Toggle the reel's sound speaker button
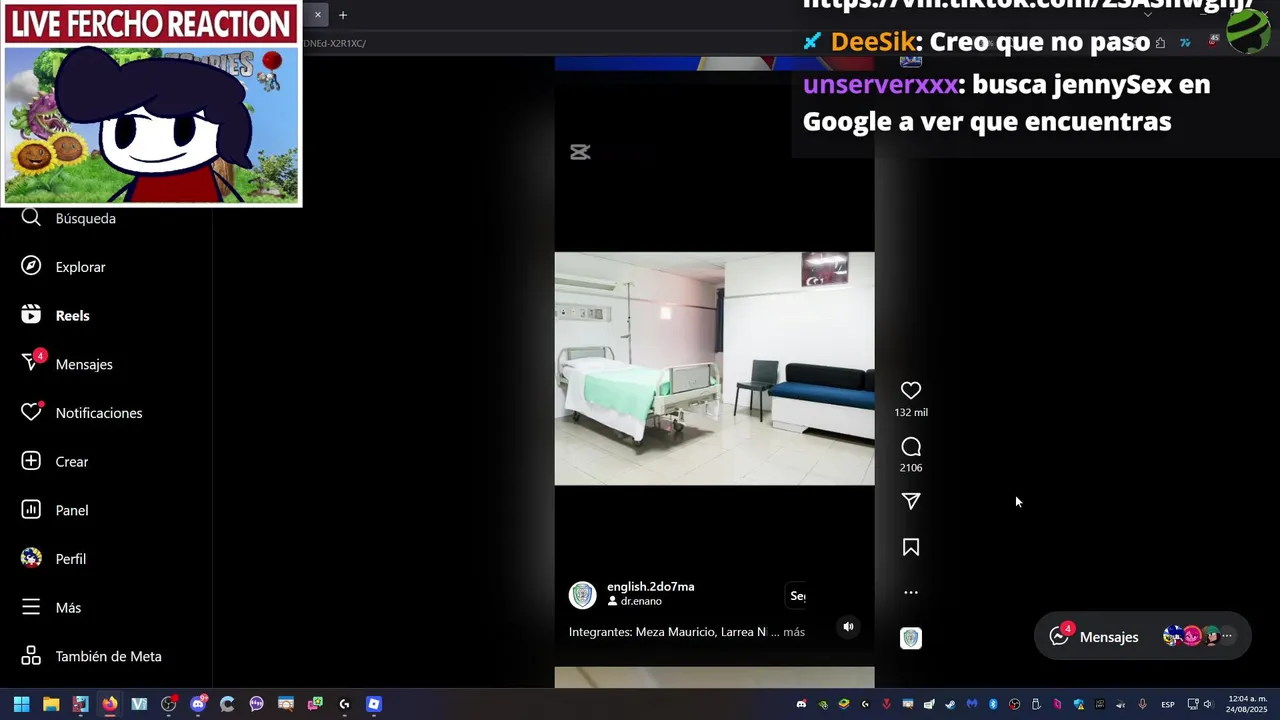The width and height of the screenshot is (1280, 720). (848, 627)
